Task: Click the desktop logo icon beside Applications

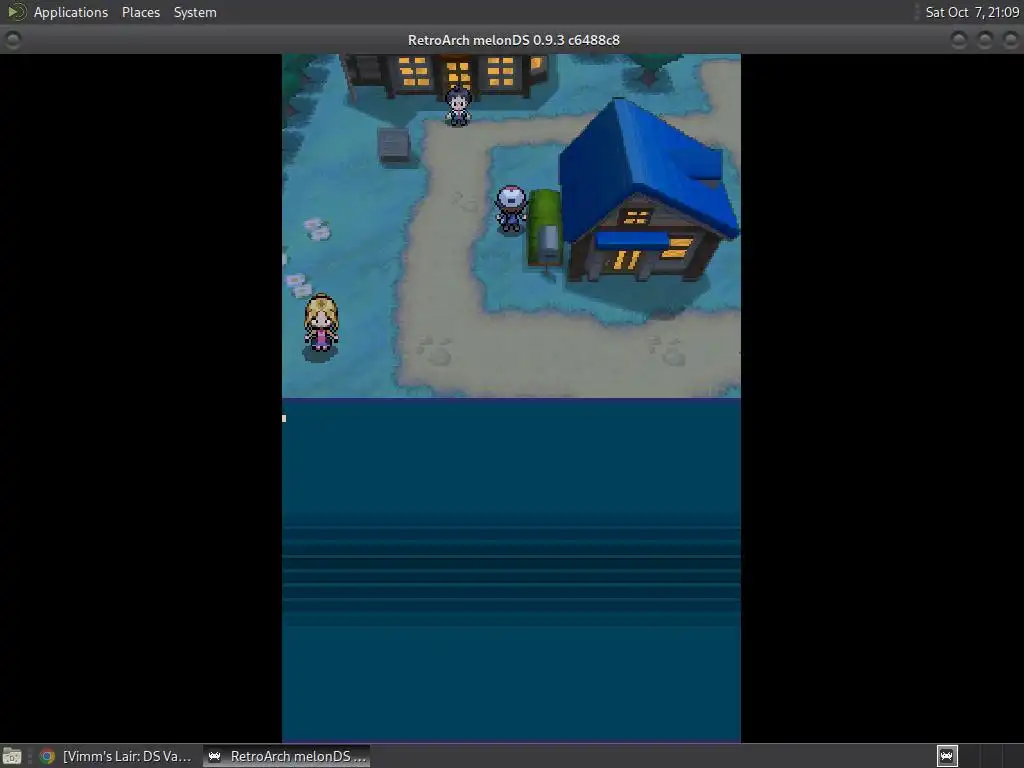Action: click(16, 12)
